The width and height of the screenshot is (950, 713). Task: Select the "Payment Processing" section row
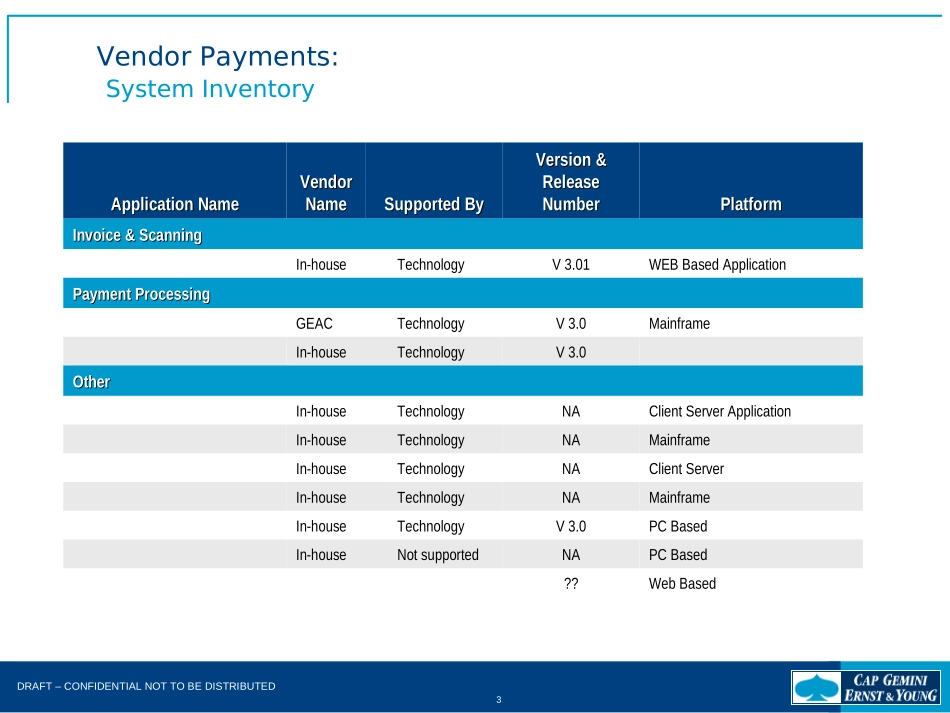[463, 294]
